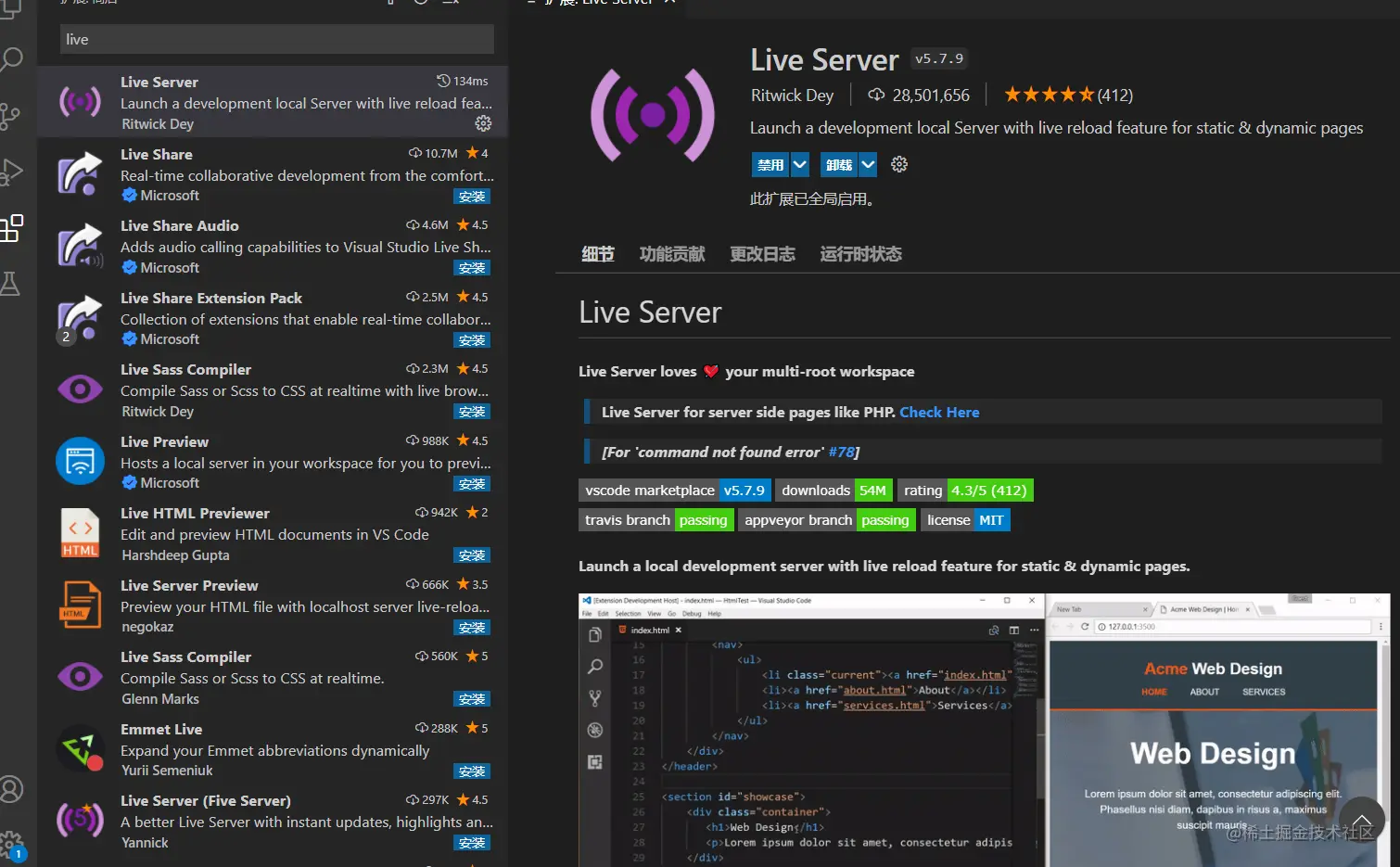Click the downloads 54M badge

(x=834, y=491)
